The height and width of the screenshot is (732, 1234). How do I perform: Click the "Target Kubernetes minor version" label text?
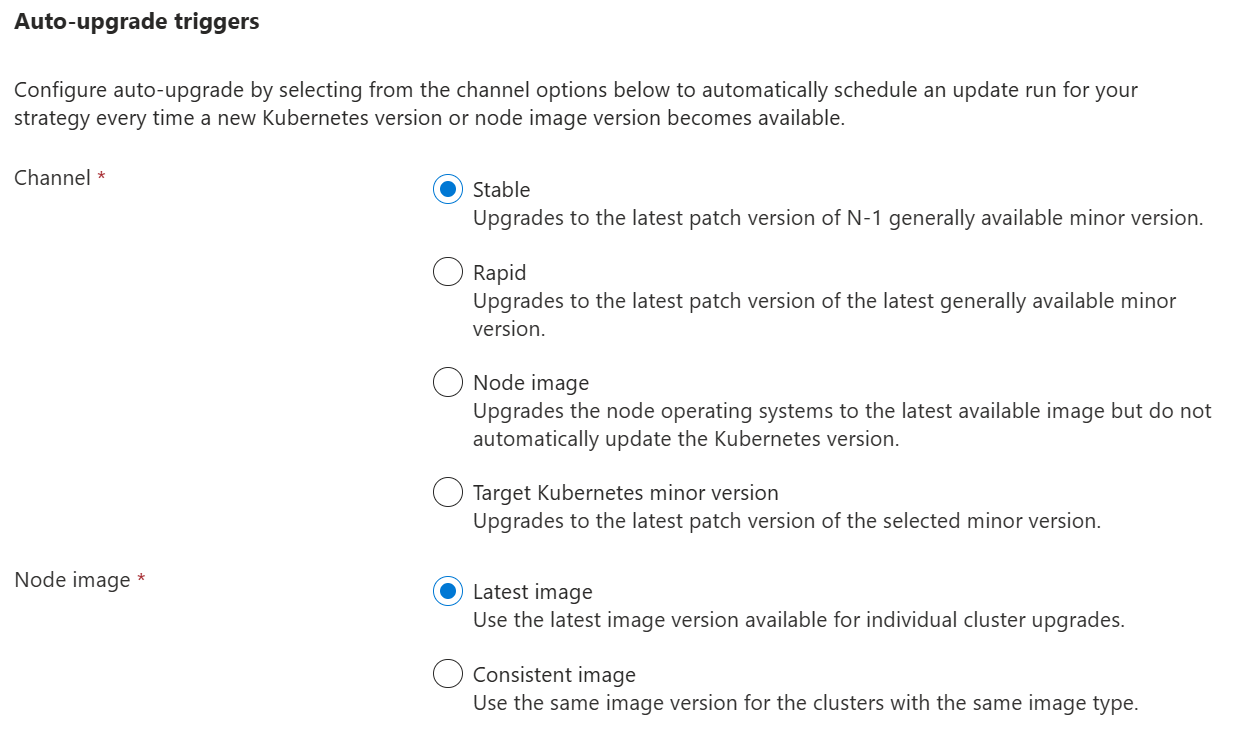[x=625, y=492]
